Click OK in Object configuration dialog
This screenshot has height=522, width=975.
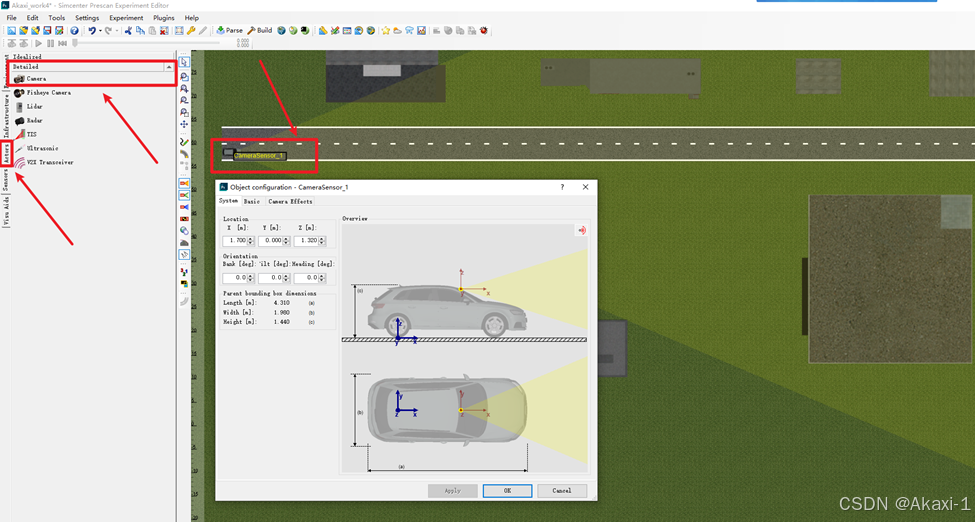pyautogui.click(x=507, y=490)
